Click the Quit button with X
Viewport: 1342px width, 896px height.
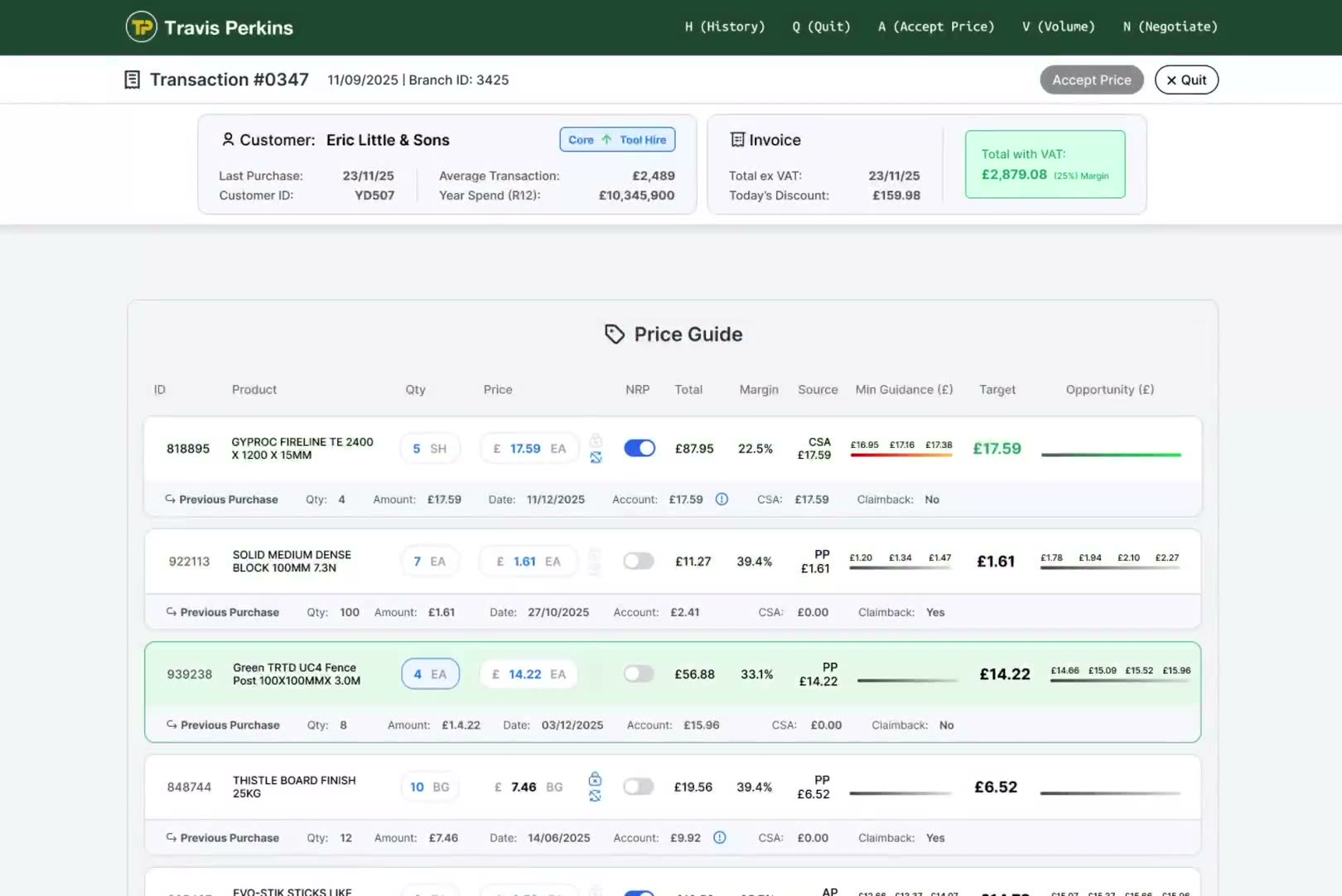(x=1186, y=79)
